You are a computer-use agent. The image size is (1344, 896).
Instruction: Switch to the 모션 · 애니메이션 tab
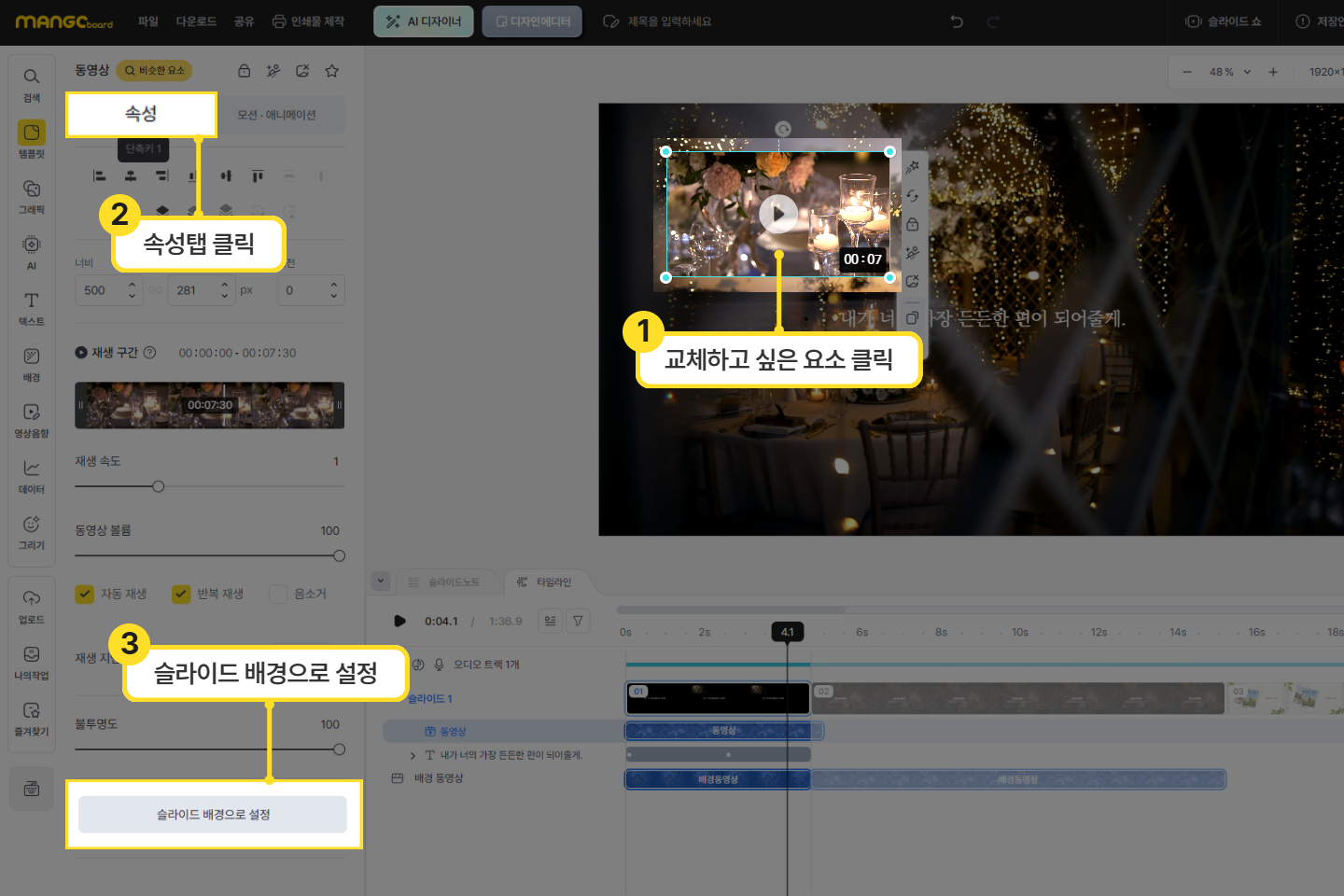[276, 115]
